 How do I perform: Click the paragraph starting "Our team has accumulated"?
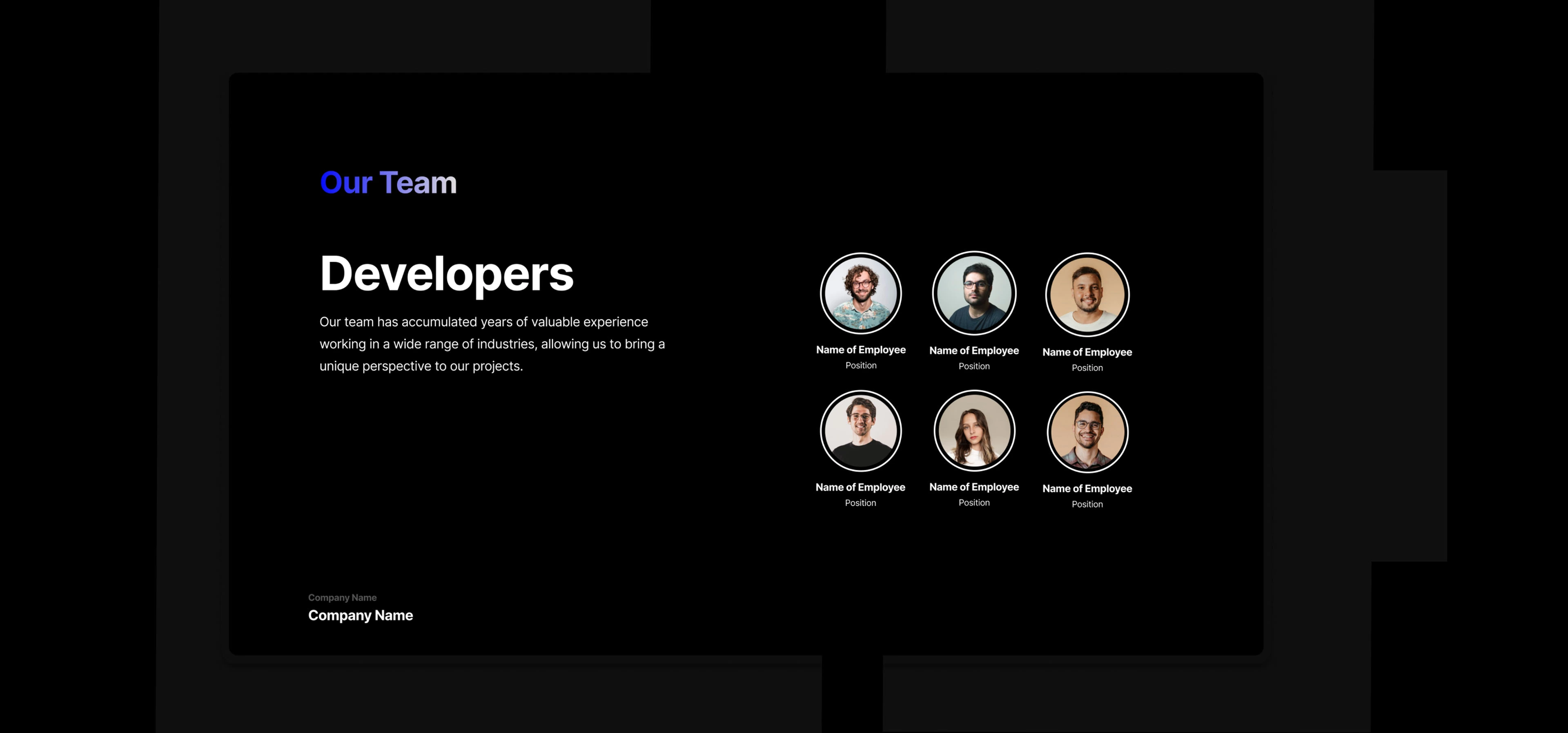point(492,344)
